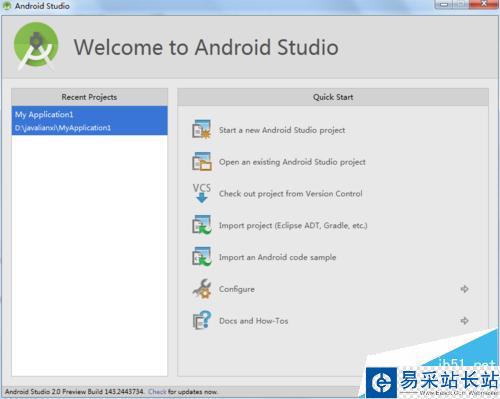Click the Configure wrench-and-gear icon
The width and height of the screenshot is (500, 399).
pyautogui.click(x=202, y=288)
